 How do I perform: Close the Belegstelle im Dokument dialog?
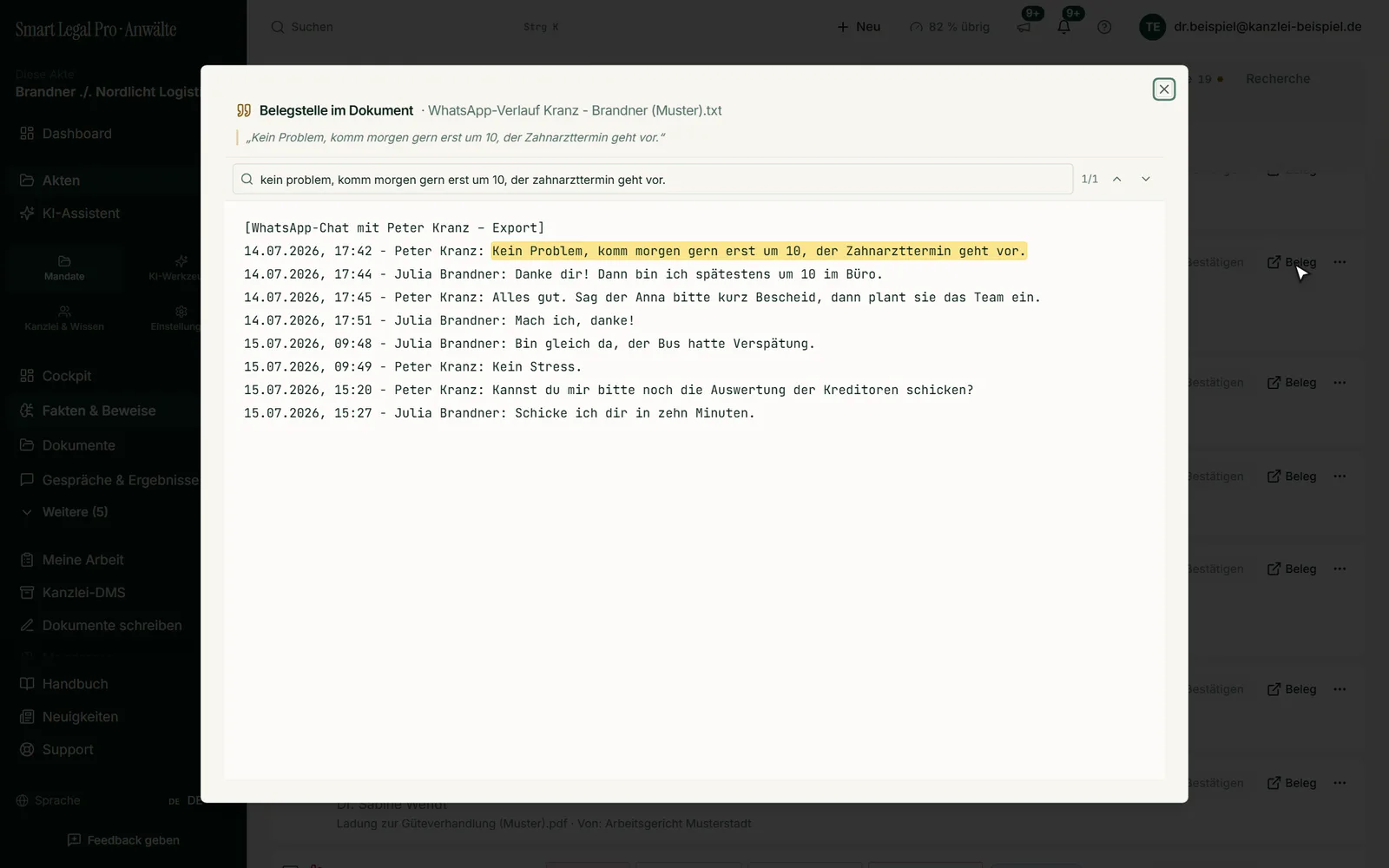pos(1164,89)
